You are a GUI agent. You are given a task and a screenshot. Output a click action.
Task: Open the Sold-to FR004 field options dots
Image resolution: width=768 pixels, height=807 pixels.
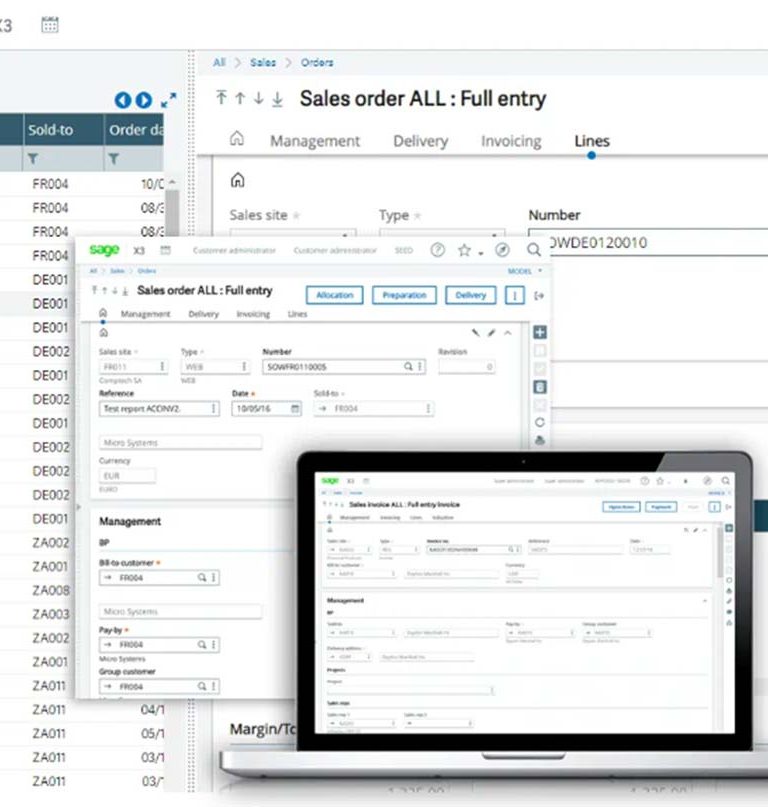(x=428, y=409)
